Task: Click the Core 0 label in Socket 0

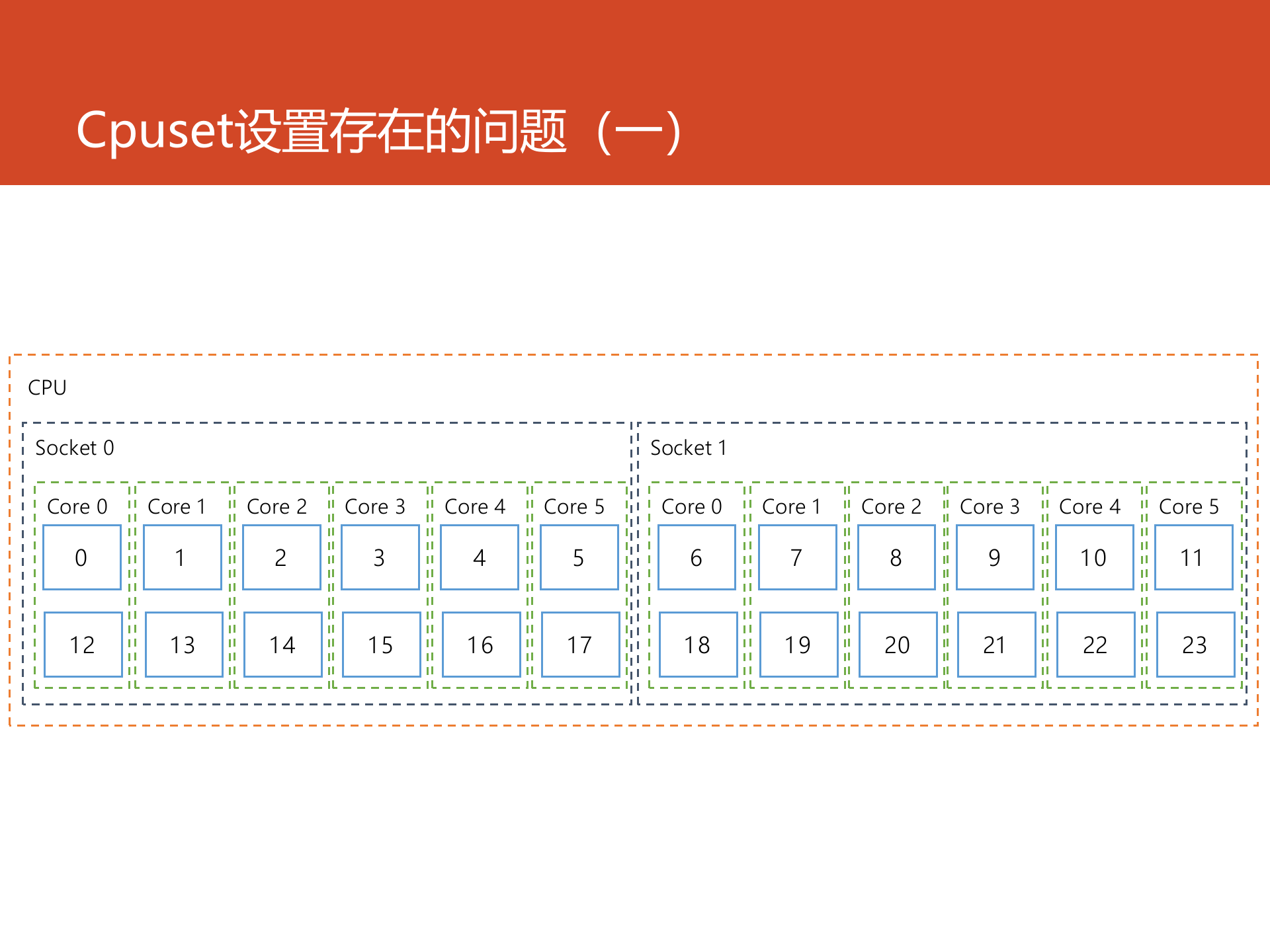Action: 79,506
